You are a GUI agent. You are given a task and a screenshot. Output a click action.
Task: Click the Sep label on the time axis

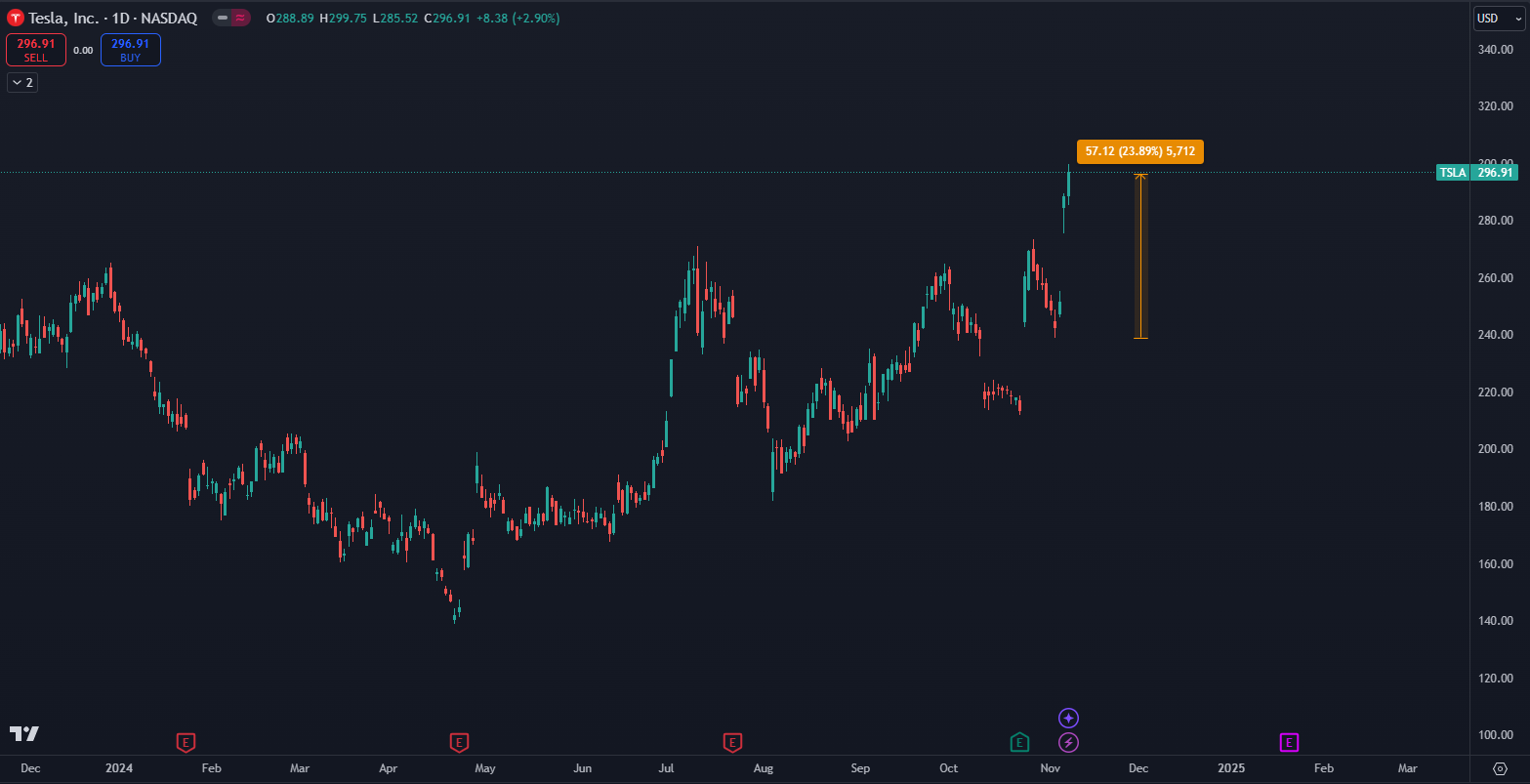tap(860, 768)
